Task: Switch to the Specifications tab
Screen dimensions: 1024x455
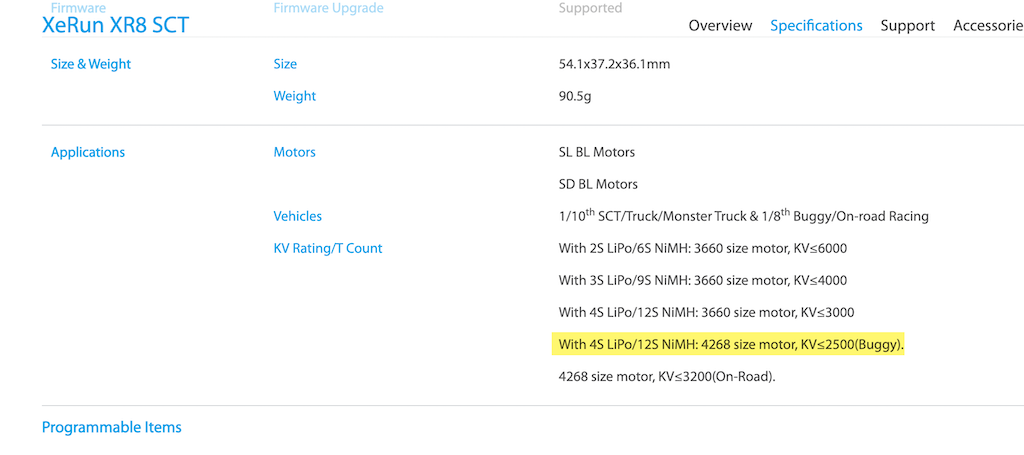Action: click(x=816, y=25)
